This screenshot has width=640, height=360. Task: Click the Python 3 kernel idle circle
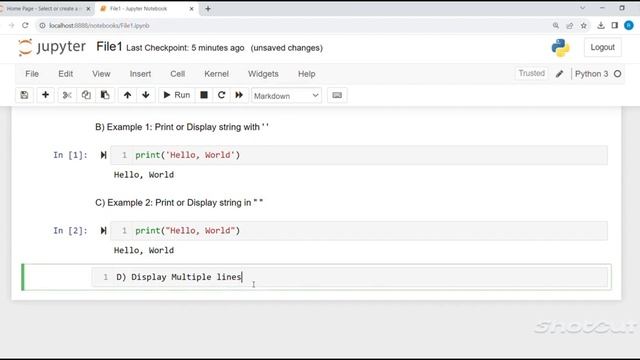pyautogui.click(x=618, y=74)
